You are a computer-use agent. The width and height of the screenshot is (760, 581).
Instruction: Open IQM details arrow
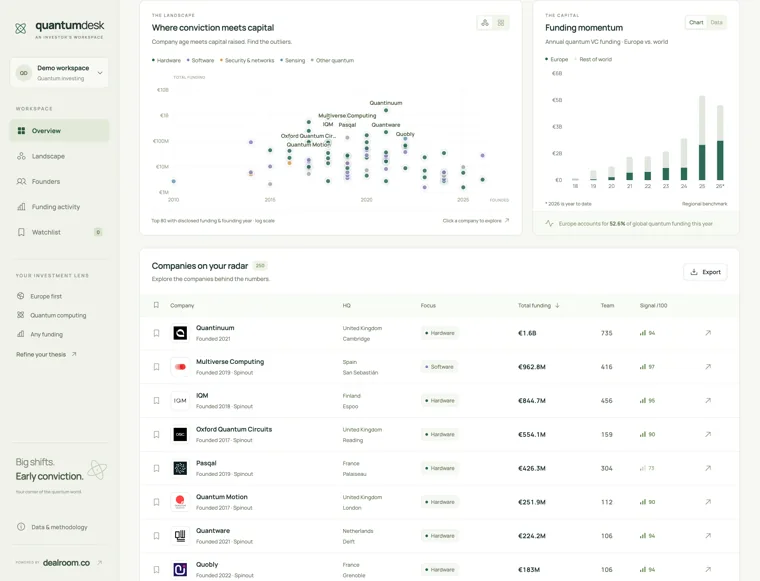(x=708, y=401)
